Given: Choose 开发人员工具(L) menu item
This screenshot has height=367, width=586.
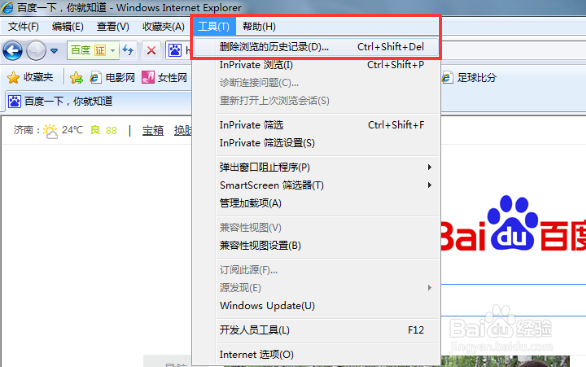Looking at the screenshot, I should [317, 330].
